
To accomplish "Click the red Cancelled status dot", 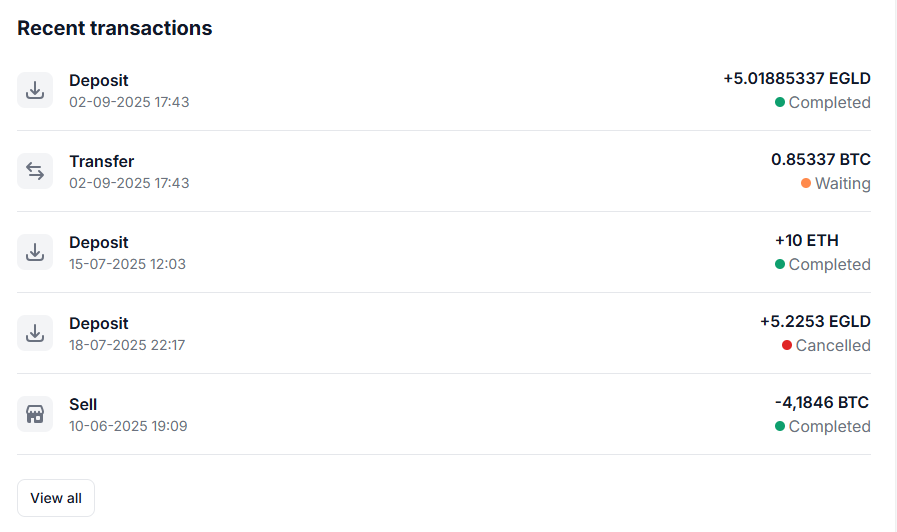I will [x=787, y=345].
